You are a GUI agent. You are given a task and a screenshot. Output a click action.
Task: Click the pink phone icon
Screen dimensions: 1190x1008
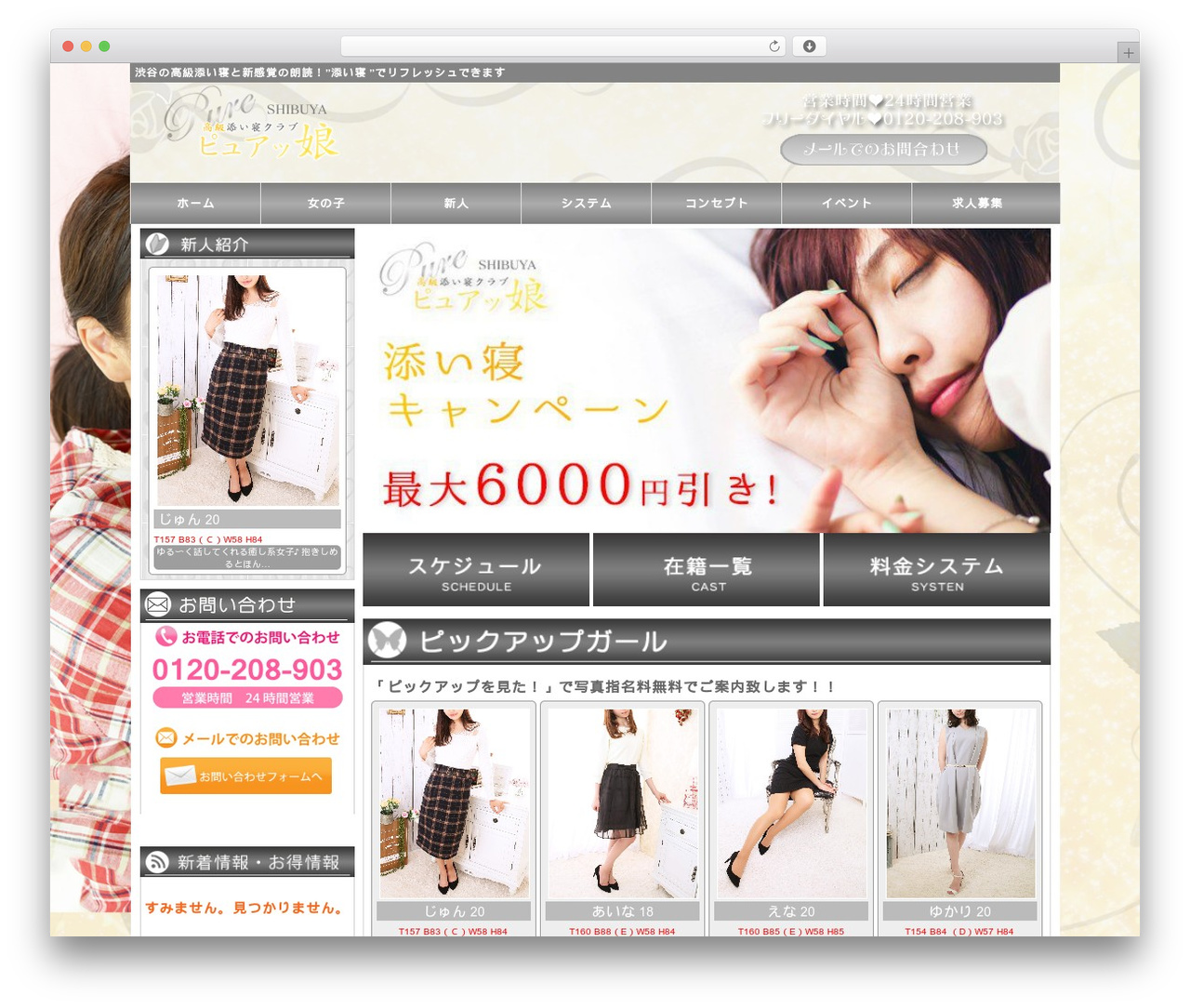click(165, 636)
